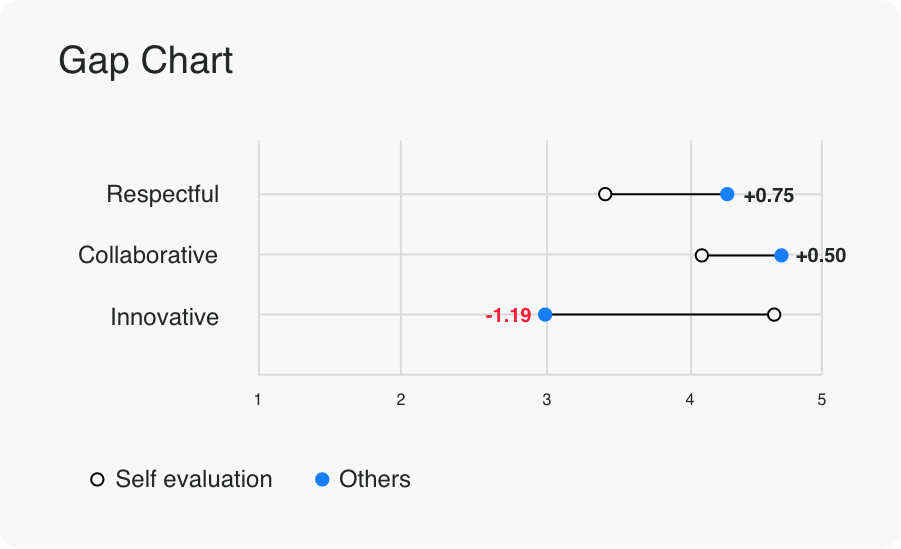The width and height of the screenshot is (901, 549).
Task: Click the axis tick label 3
Action: [x=547, y=400]
